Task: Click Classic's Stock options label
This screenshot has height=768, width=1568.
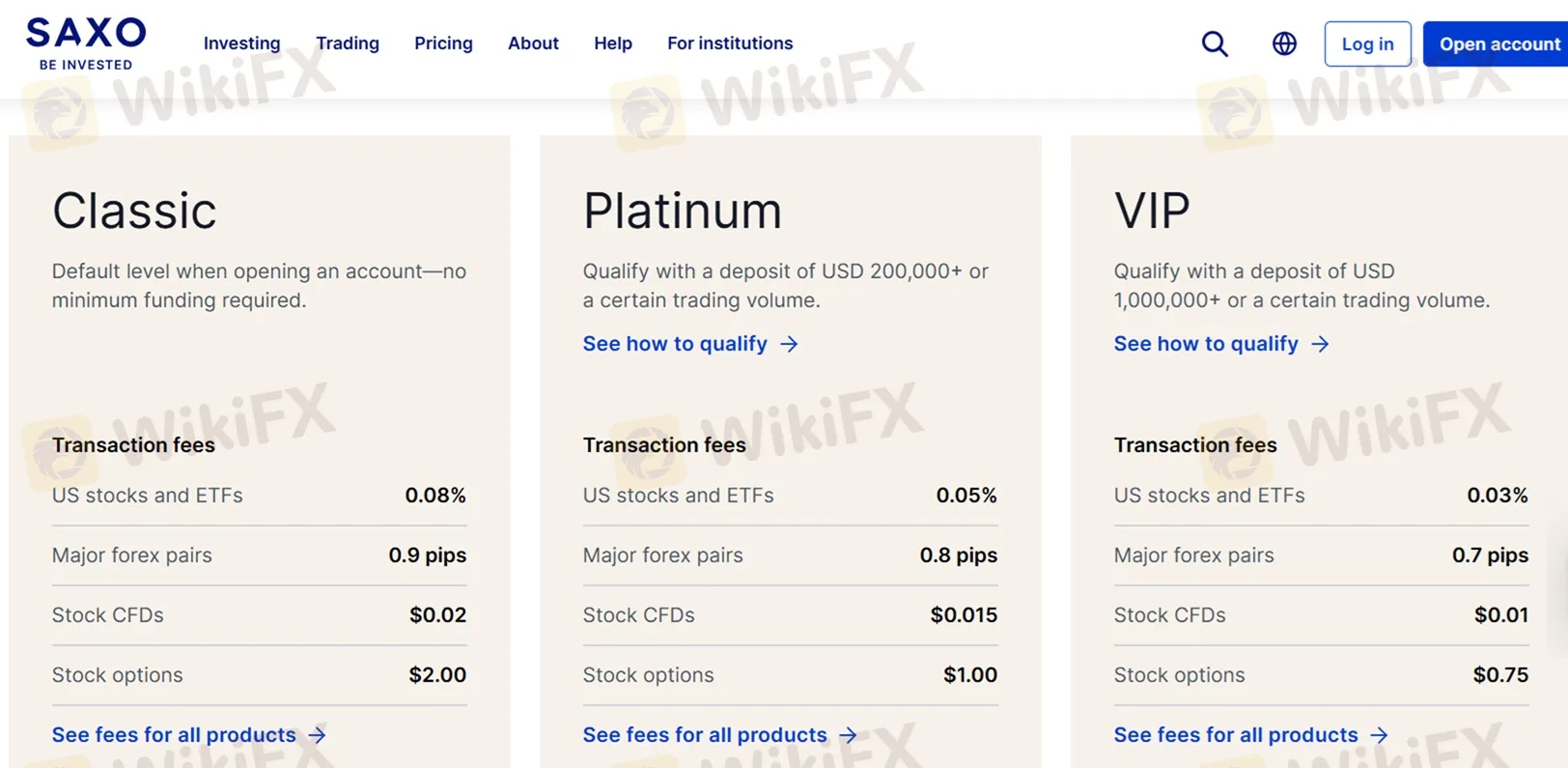Action: (x=118, y=675)
